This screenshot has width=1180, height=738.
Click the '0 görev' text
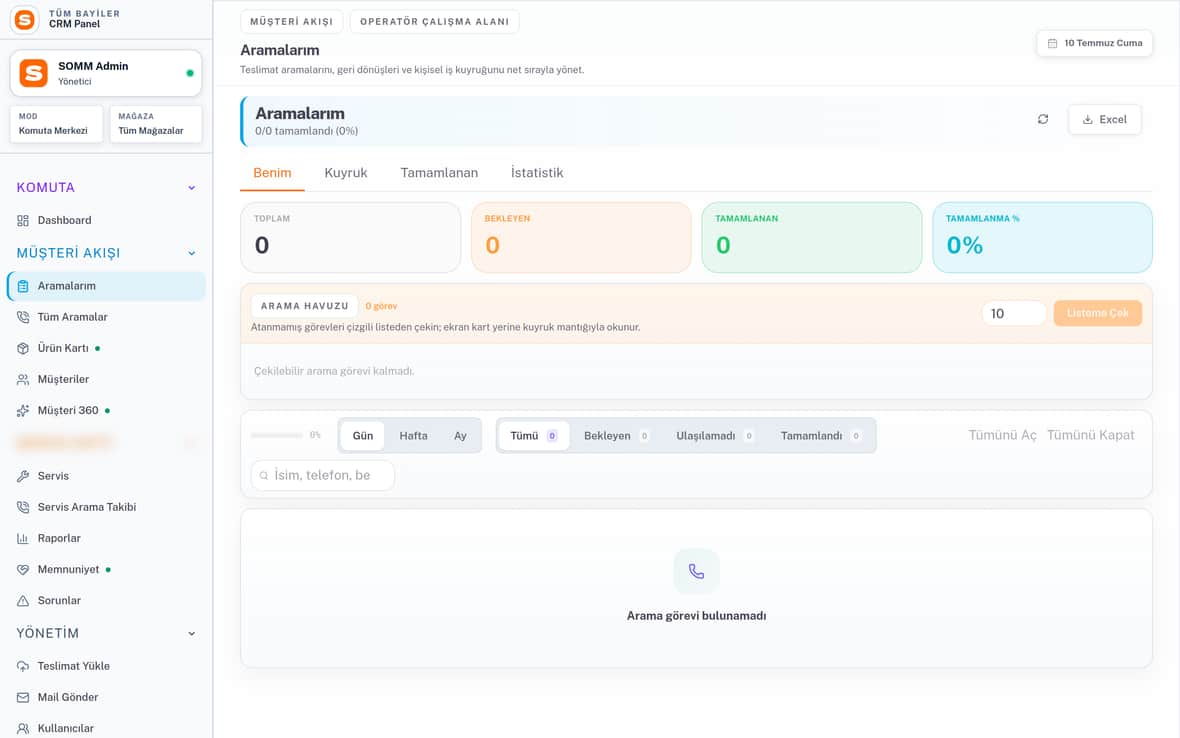tap(382, 306)
